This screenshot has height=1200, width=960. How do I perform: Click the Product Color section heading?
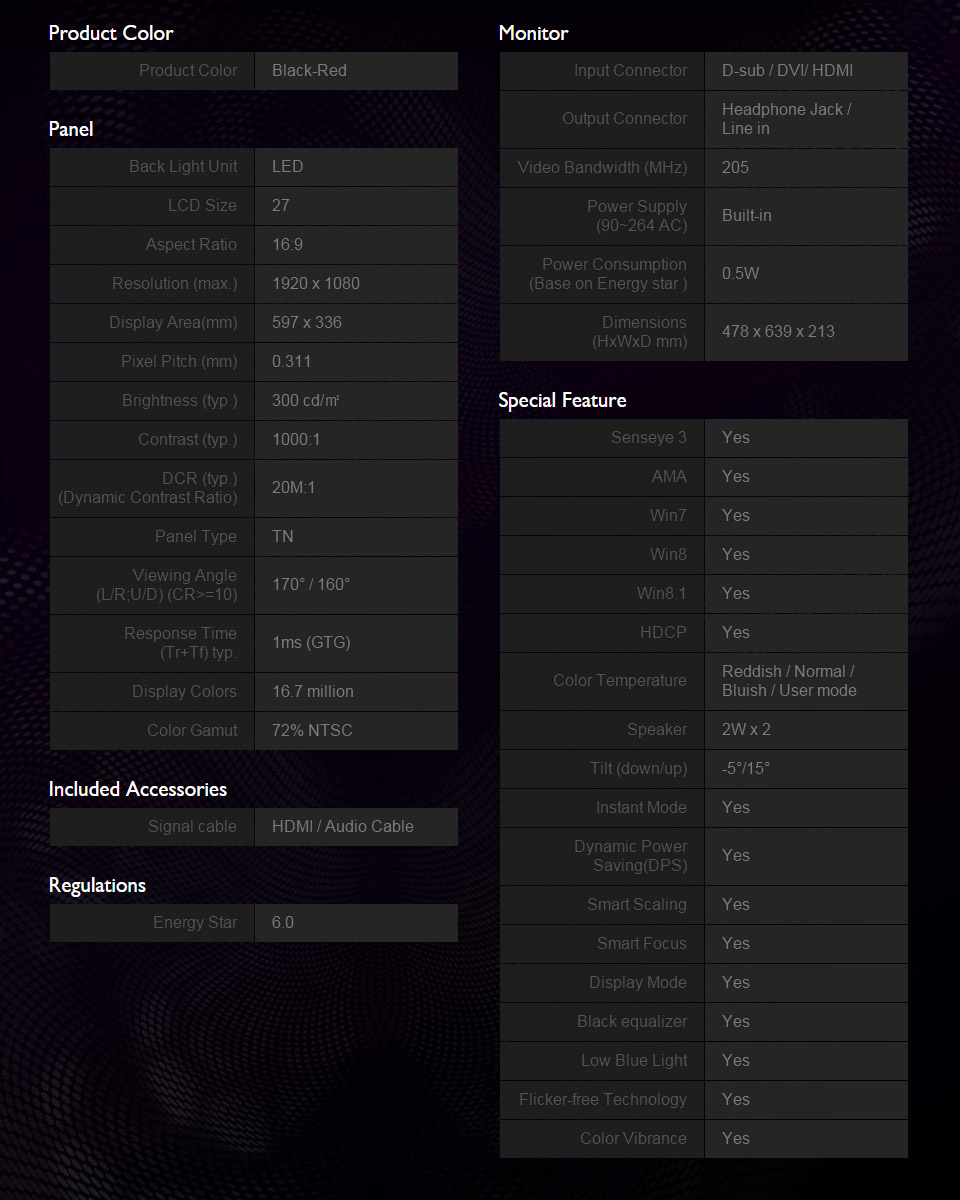pyautogui.click(x=111, y=33)
